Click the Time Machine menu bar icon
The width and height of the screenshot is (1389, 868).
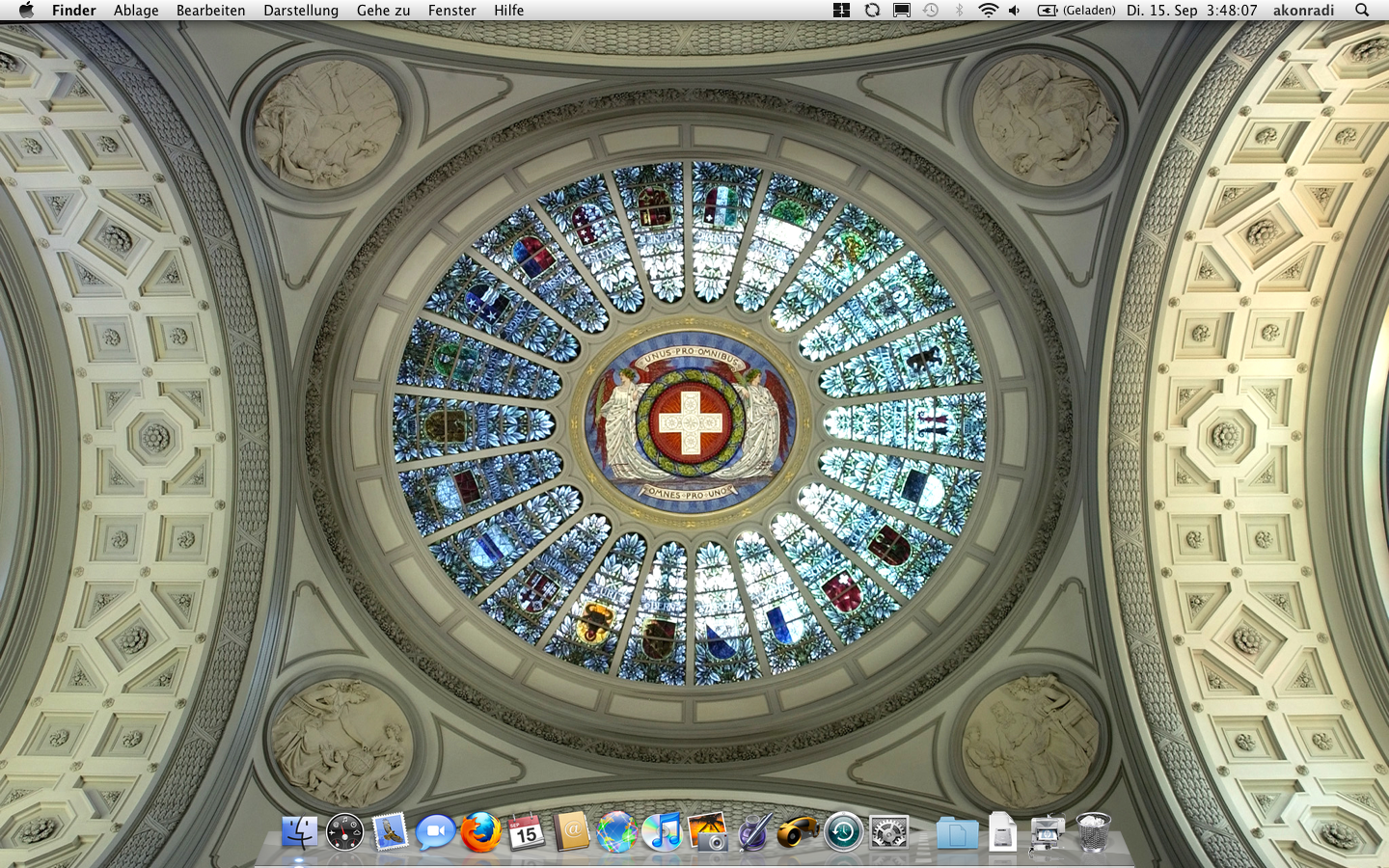(931, 10)
